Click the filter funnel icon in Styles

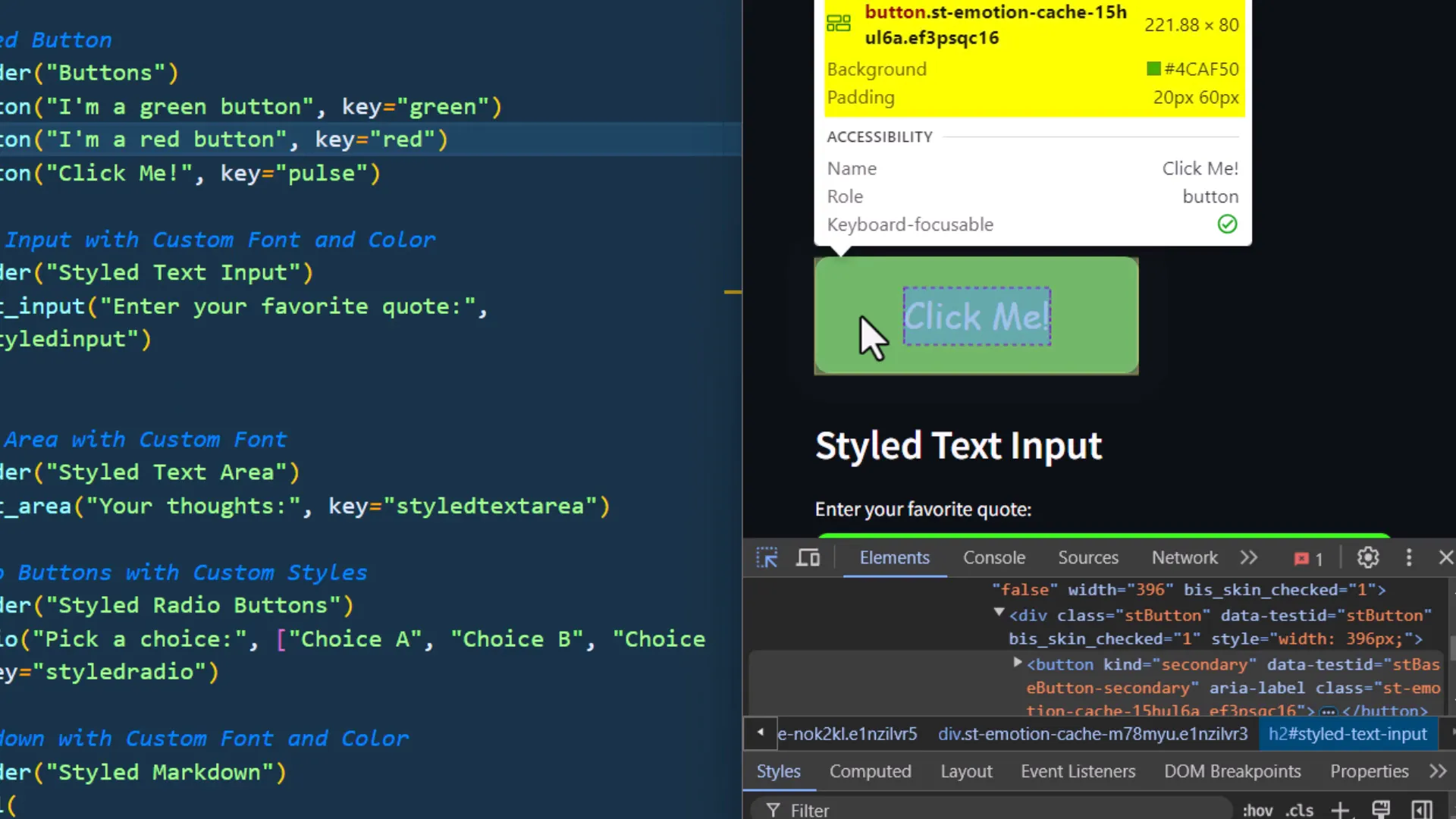(x=772, y=810)
